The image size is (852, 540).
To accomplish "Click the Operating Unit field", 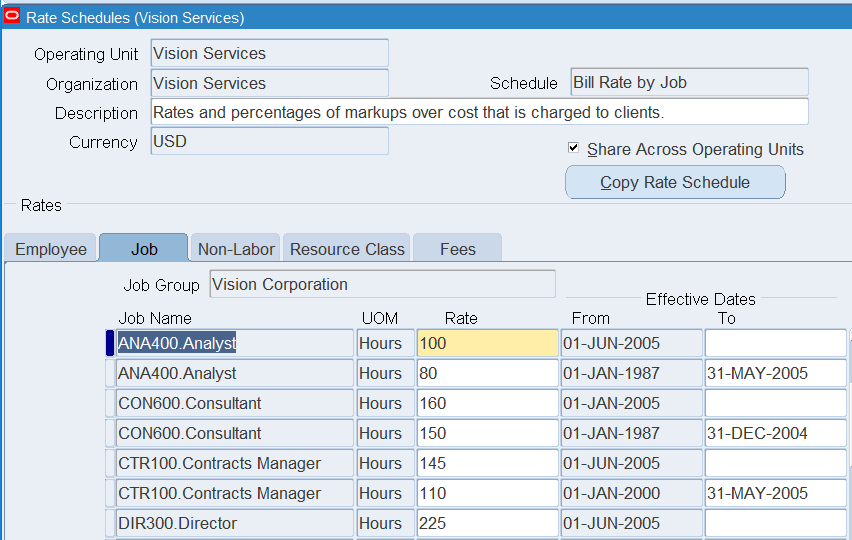I will (270, 53).
